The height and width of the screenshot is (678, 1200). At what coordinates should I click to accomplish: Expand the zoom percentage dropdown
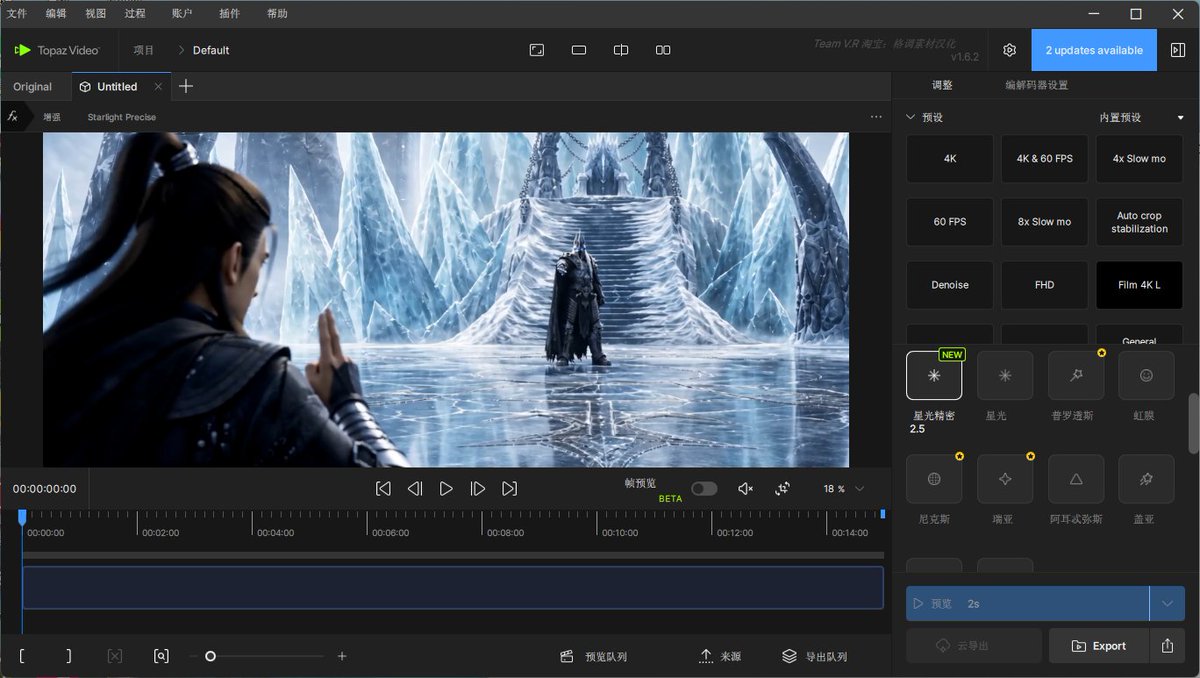coord(860,489)
